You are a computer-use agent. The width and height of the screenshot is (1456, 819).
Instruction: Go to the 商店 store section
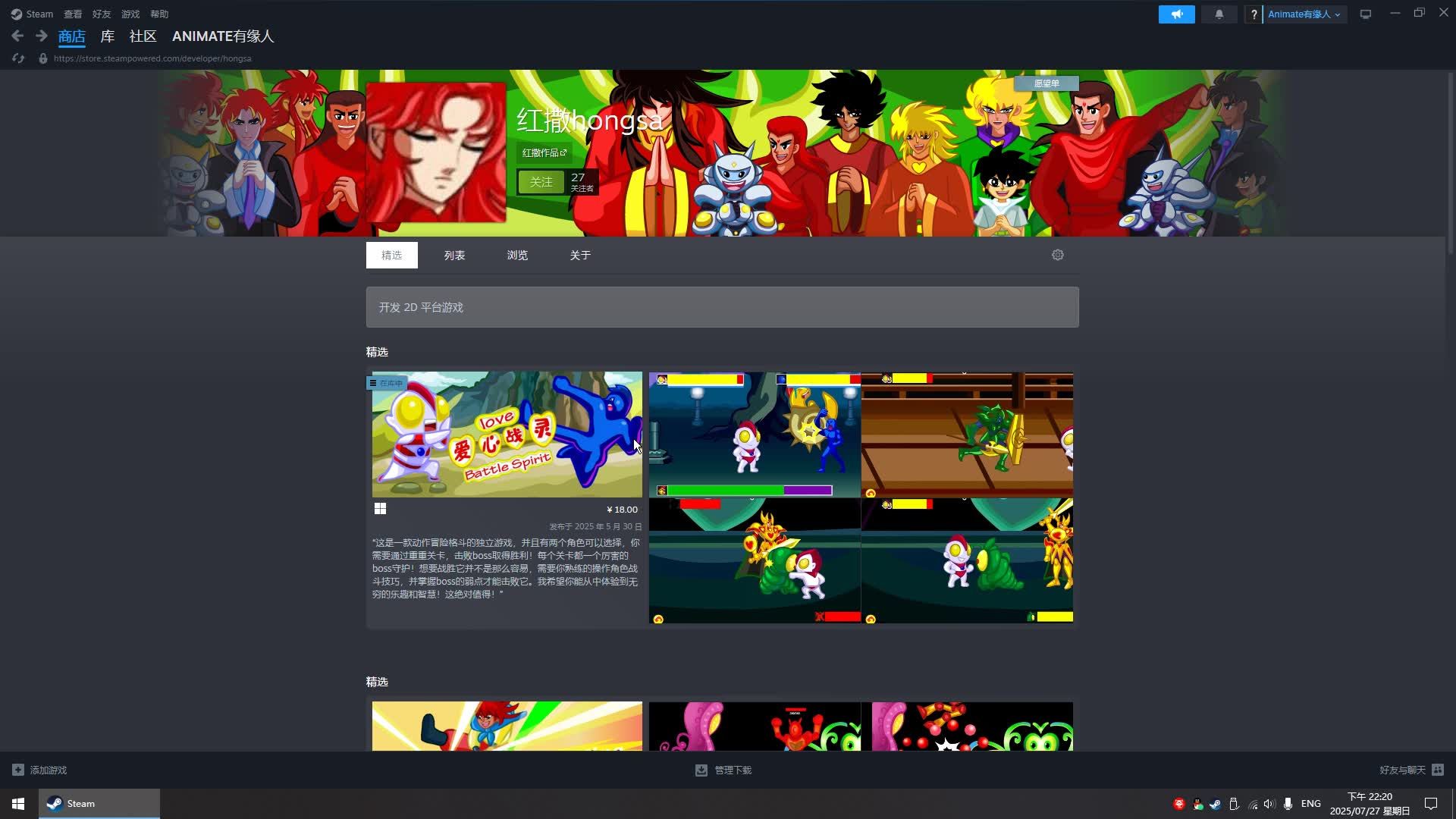pos(72,36)
